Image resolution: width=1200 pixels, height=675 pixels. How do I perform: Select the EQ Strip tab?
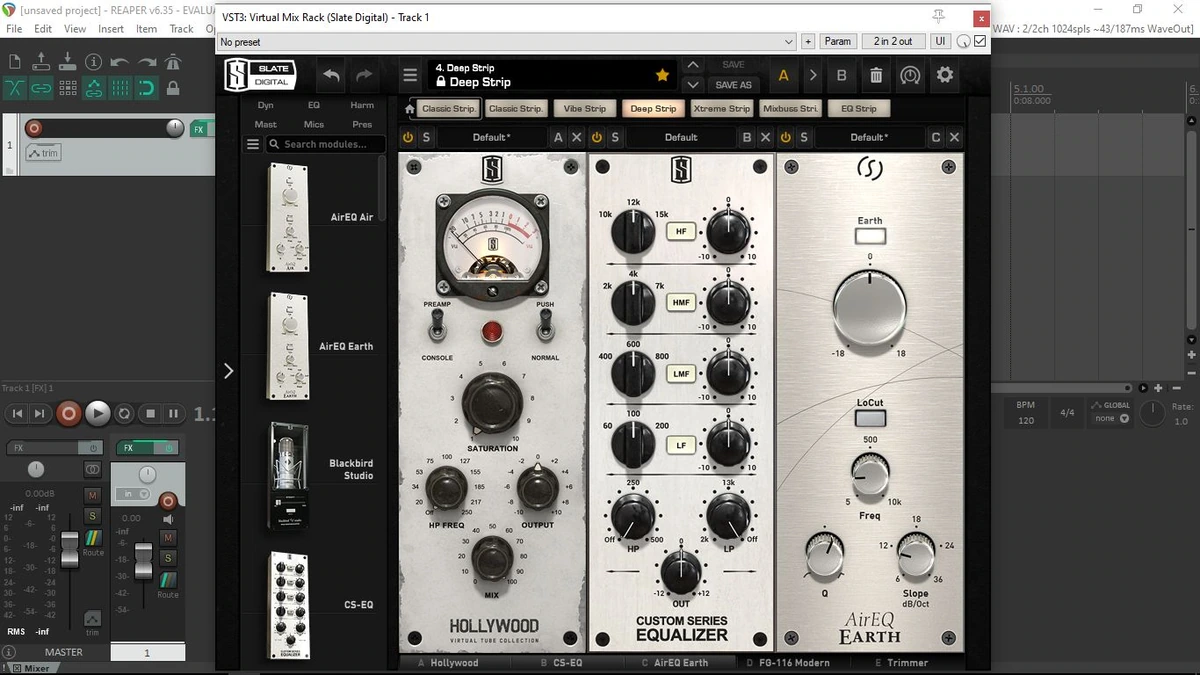(x=858, y=109)
